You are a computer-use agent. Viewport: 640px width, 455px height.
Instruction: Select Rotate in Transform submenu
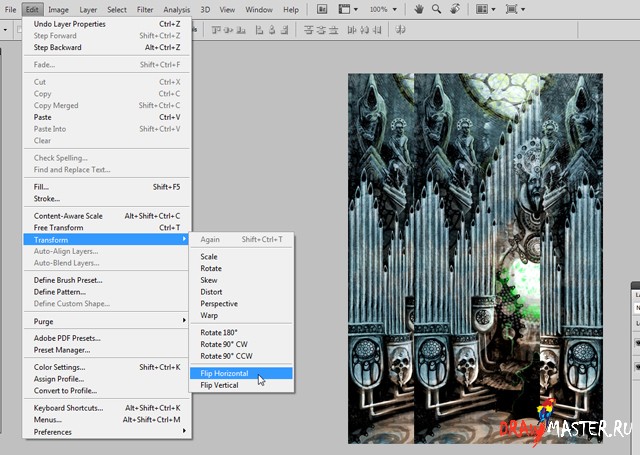point(241,268)
